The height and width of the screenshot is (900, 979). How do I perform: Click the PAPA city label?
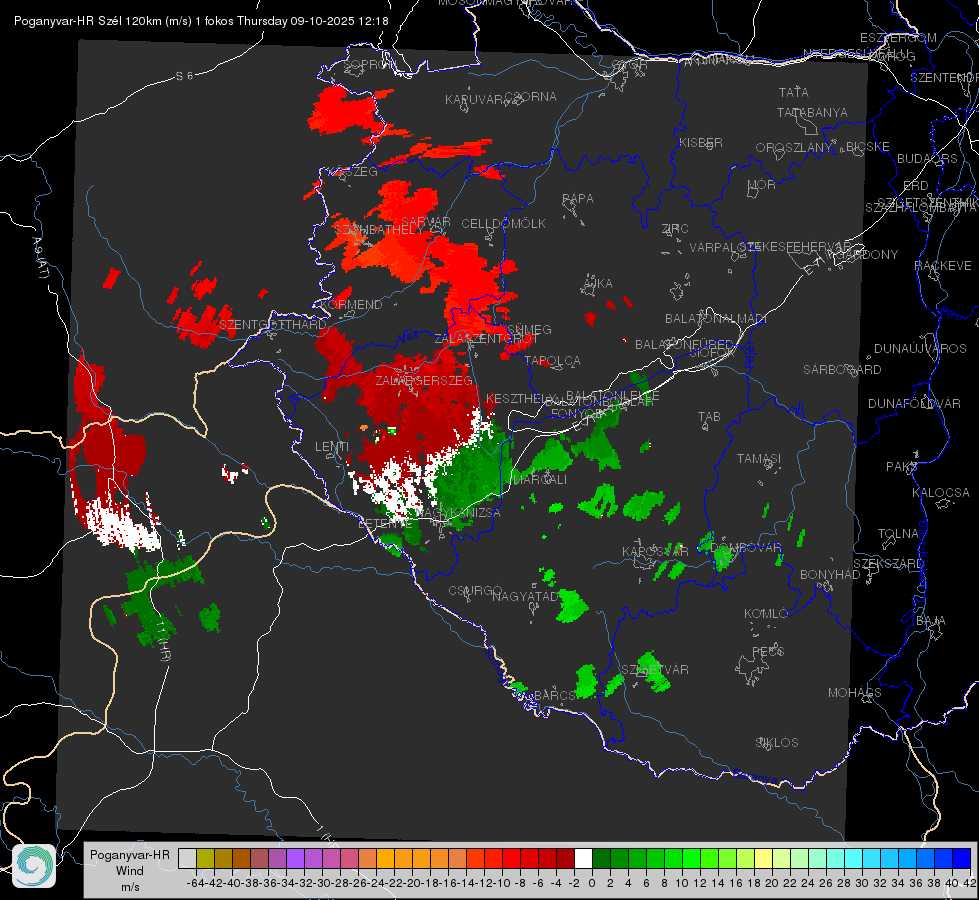(578, 199)
